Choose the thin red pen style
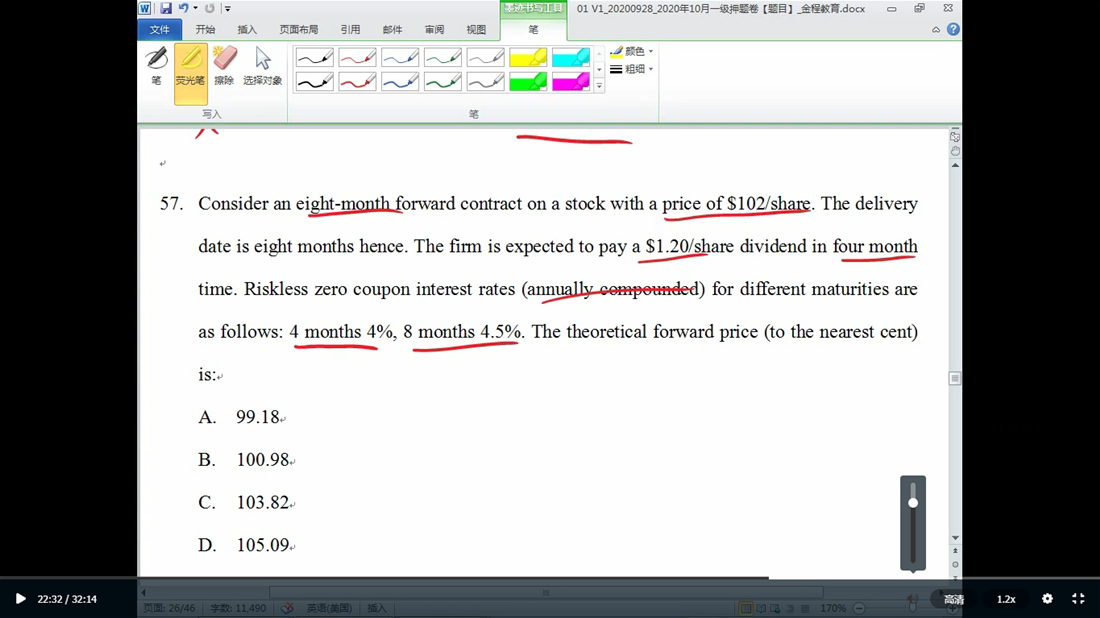The image size is (1100, 618). click(357, 58)
